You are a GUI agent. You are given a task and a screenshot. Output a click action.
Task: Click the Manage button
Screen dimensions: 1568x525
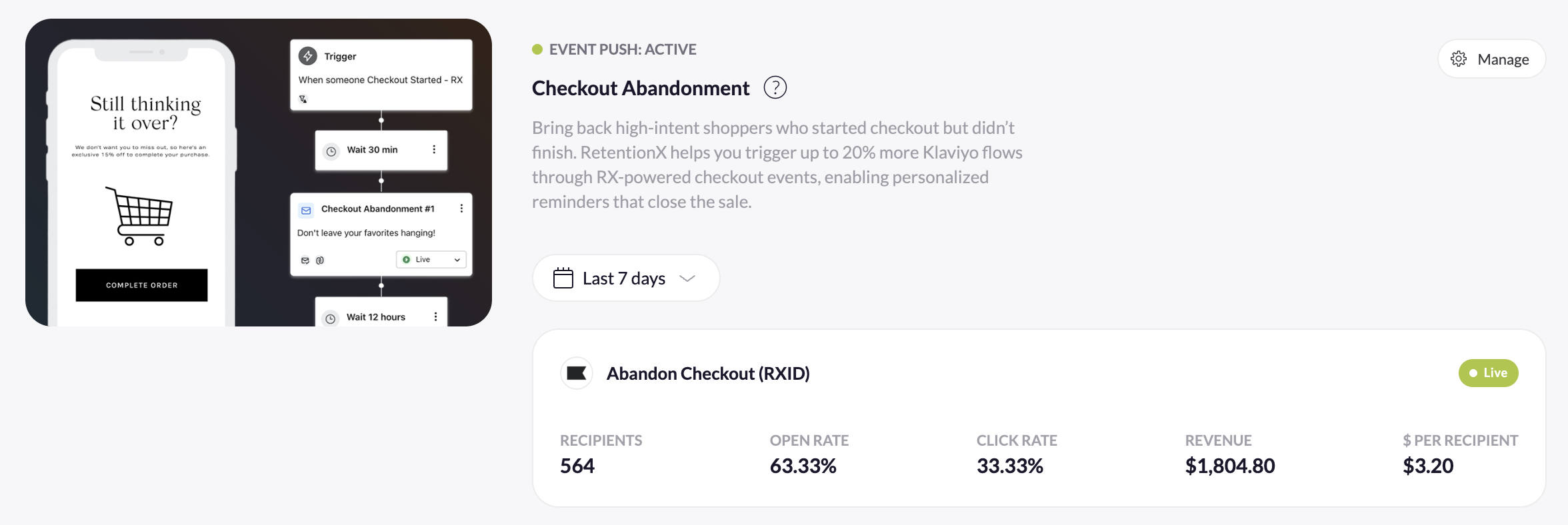tap(1491, 59)
